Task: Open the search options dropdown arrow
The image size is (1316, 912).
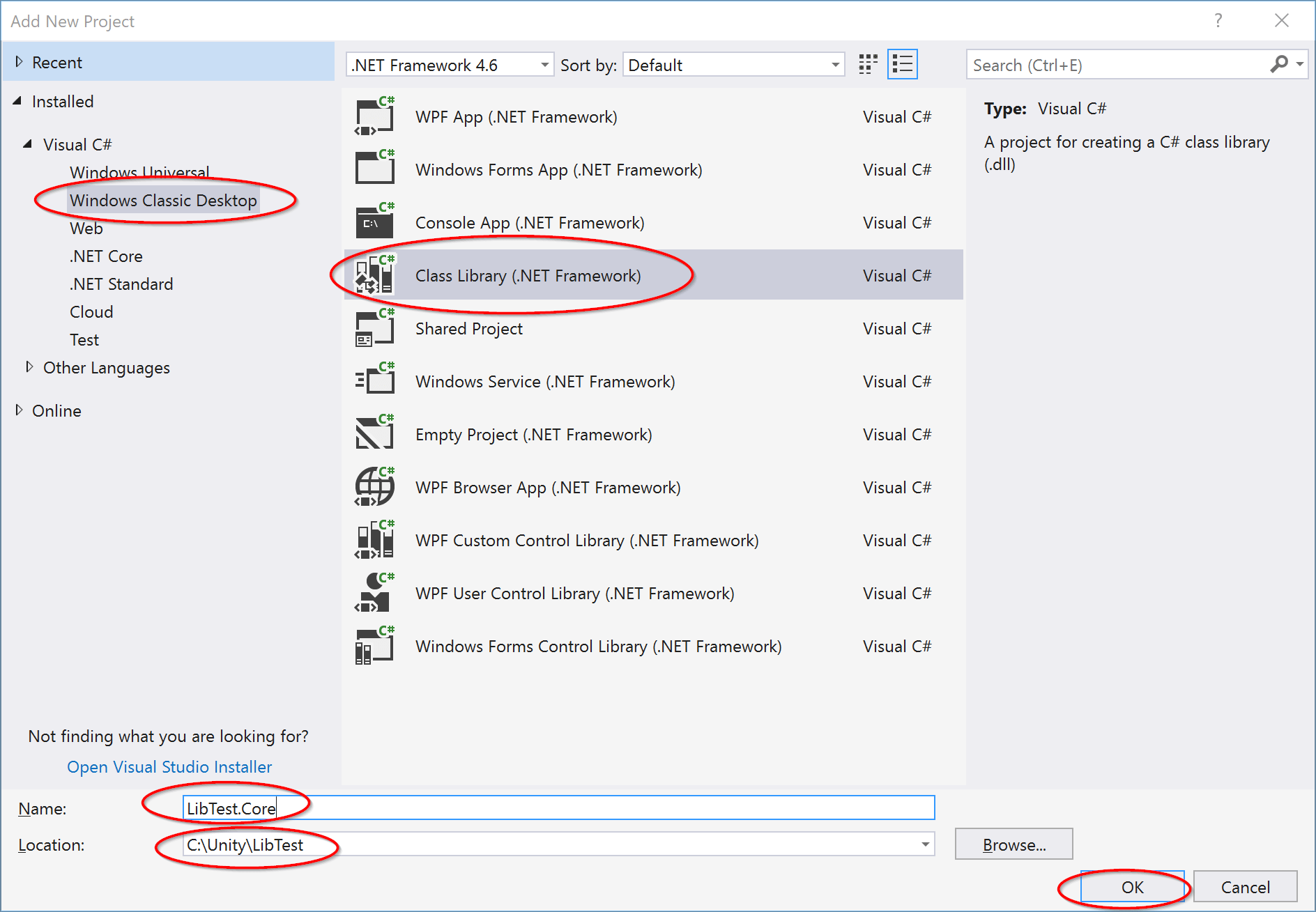Action: (x=1299, y=65)
